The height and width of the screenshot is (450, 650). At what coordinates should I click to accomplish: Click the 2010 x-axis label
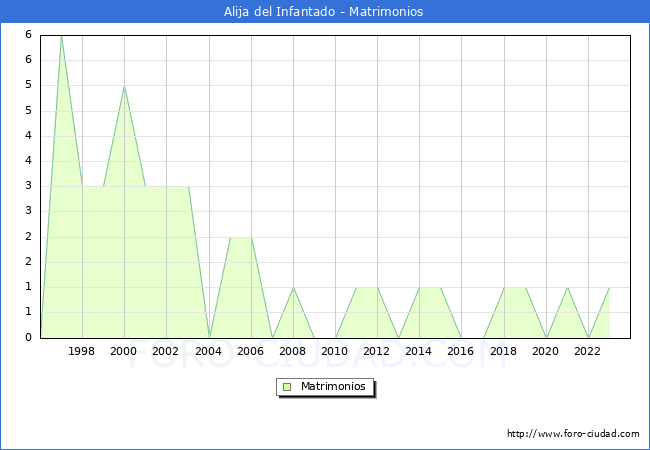(x=335, y=351)
